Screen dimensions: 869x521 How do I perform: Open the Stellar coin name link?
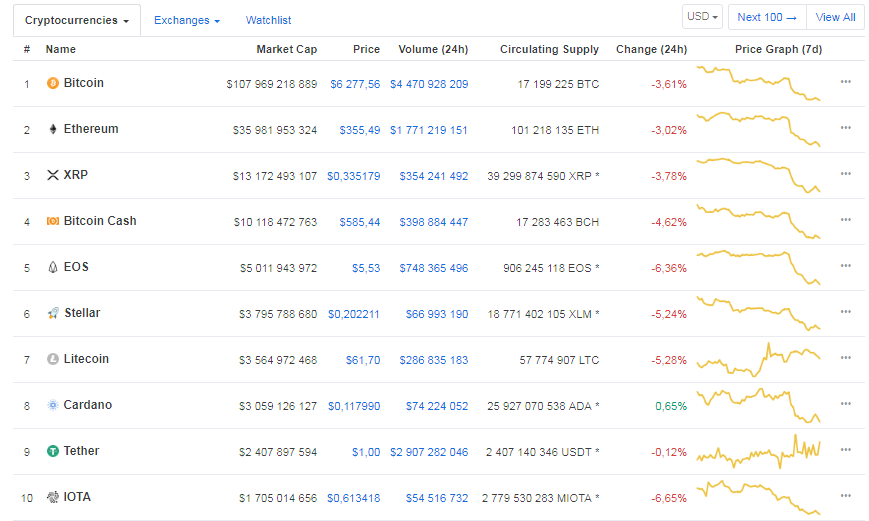click(x=82, y=313)
